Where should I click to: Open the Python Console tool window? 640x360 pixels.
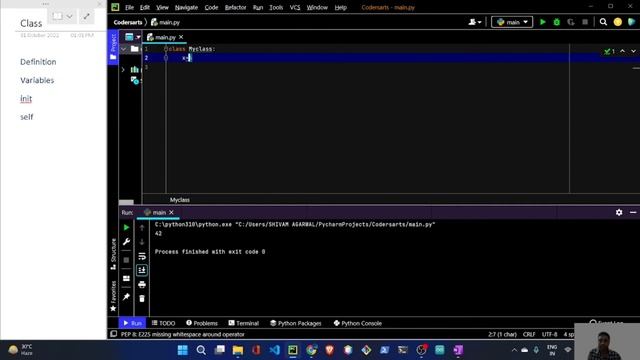point(358,323)
